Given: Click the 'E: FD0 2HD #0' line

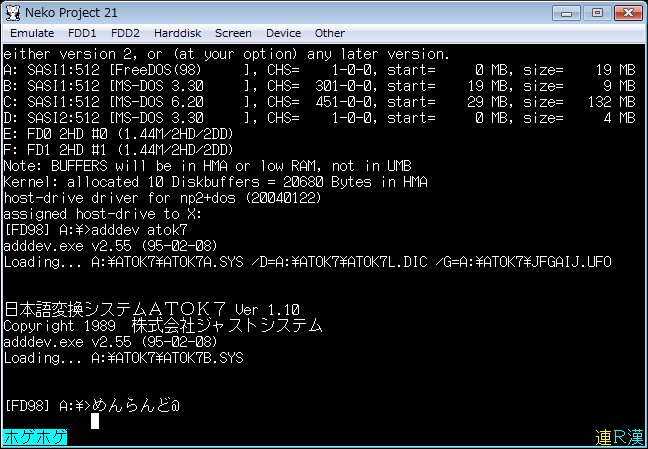Looking at the screenshot, I should point(118,134).
